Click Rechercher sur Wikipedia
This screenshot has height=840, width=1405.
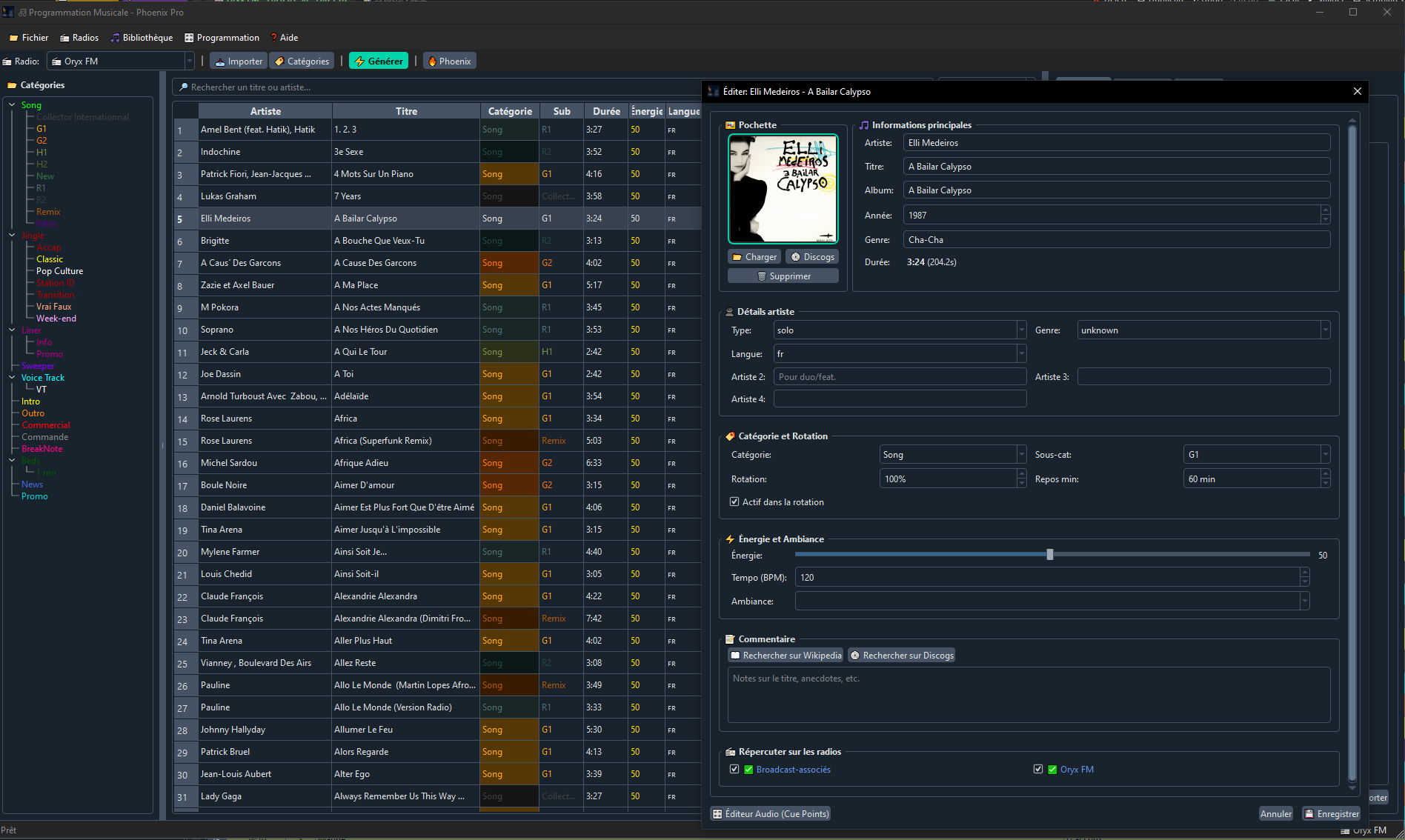pyautogui.click(x=785, y=656)
